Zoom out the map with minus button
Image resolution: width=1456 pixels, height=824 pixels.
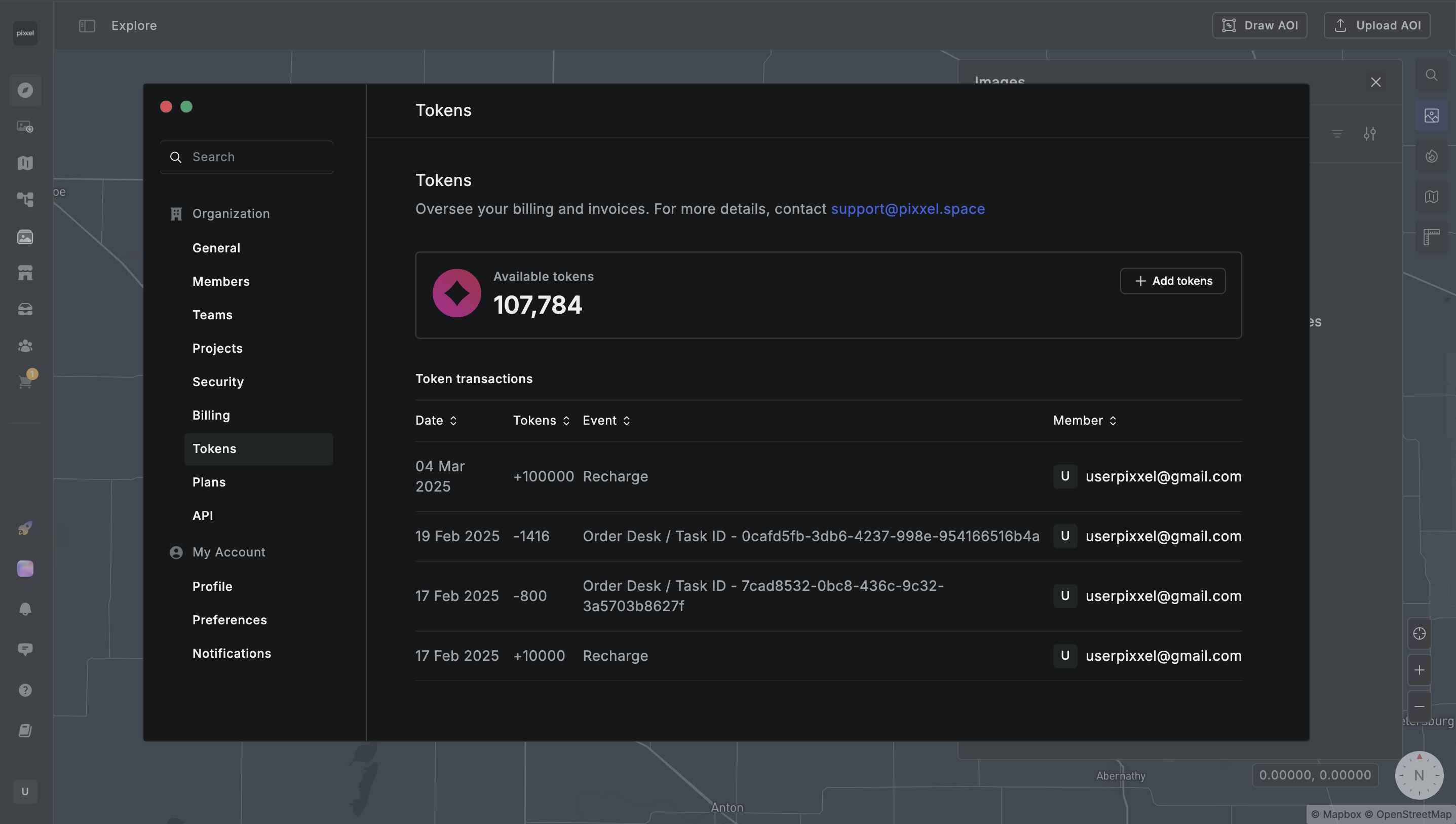tap(1419, 706)
